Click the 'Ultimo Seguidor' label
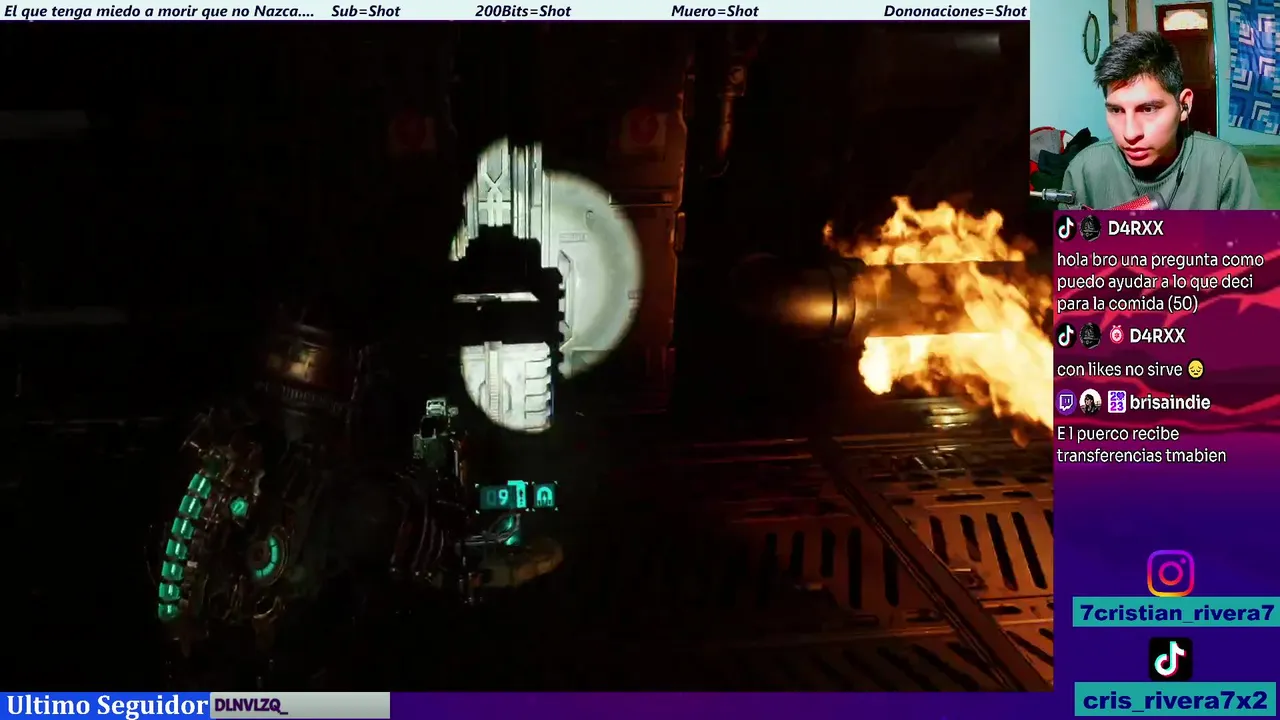This screenshot has width=1280, height=720. pos(107,705)
